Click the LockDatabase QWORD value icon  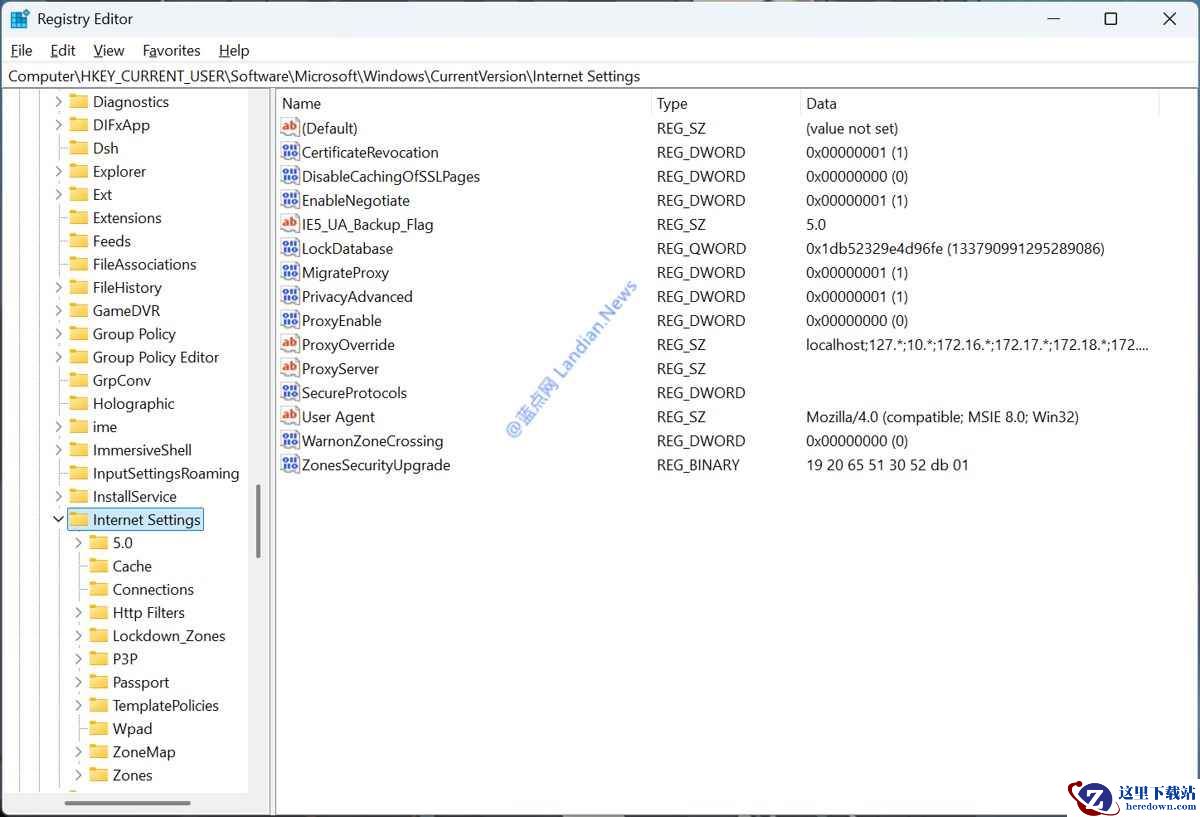[x=290, y=249]
